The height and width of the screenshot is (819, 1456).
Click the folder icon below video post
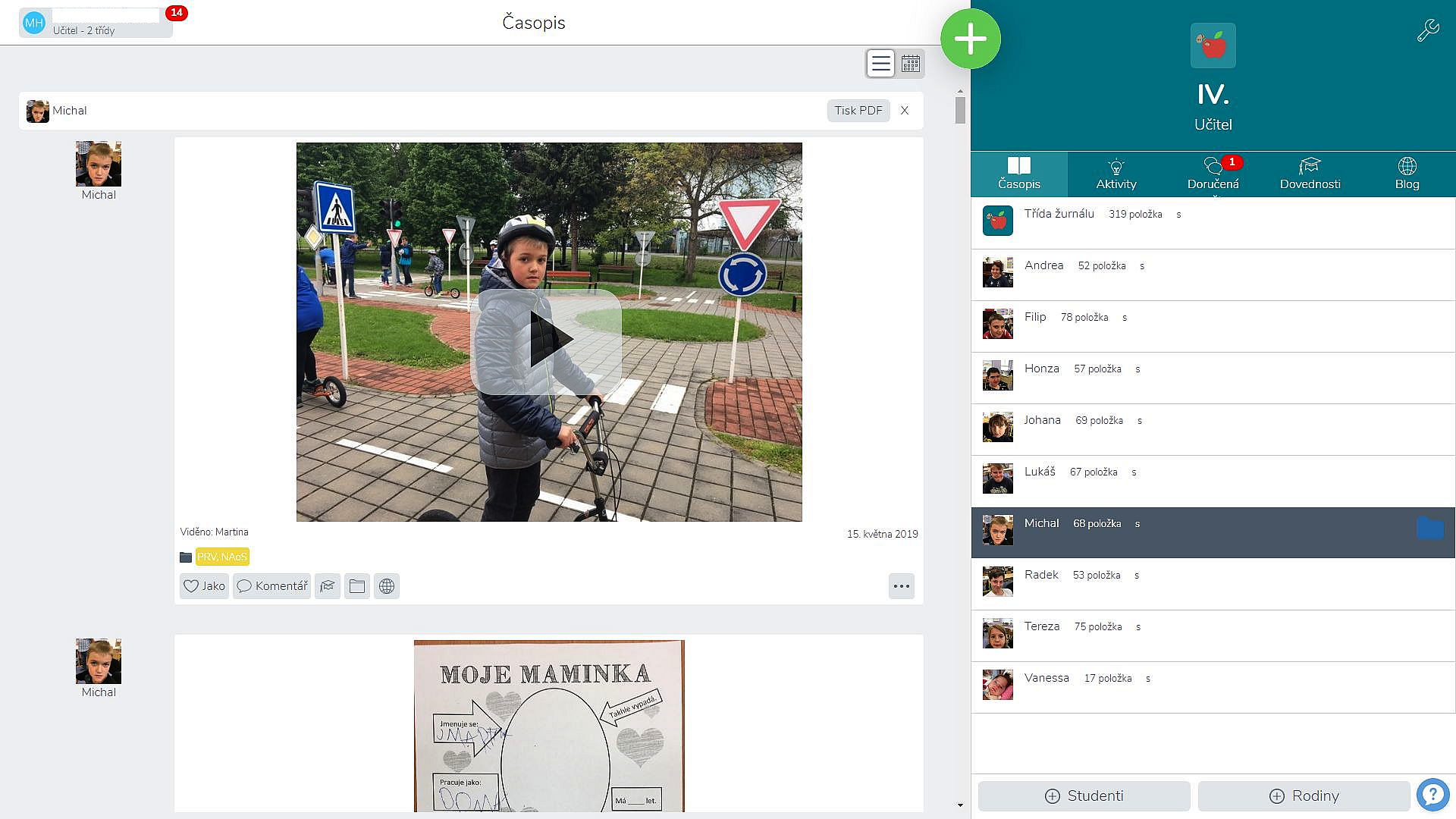356,586
